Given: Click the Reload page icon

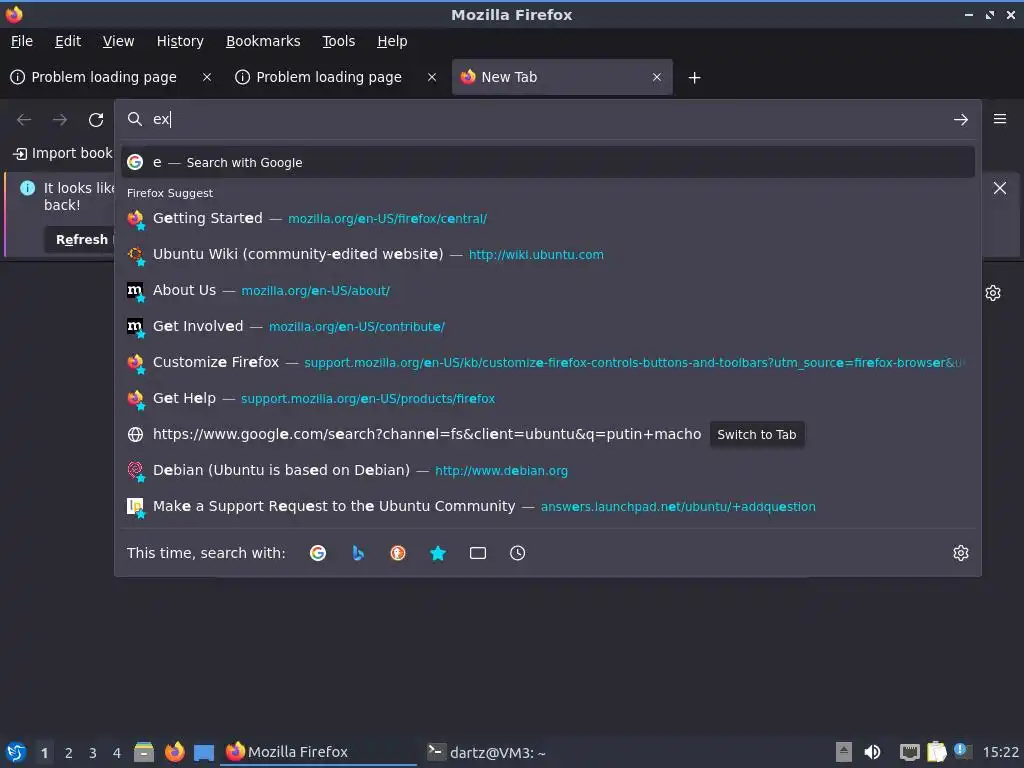Looking at the screenshot, I should (x=96, y=120).
